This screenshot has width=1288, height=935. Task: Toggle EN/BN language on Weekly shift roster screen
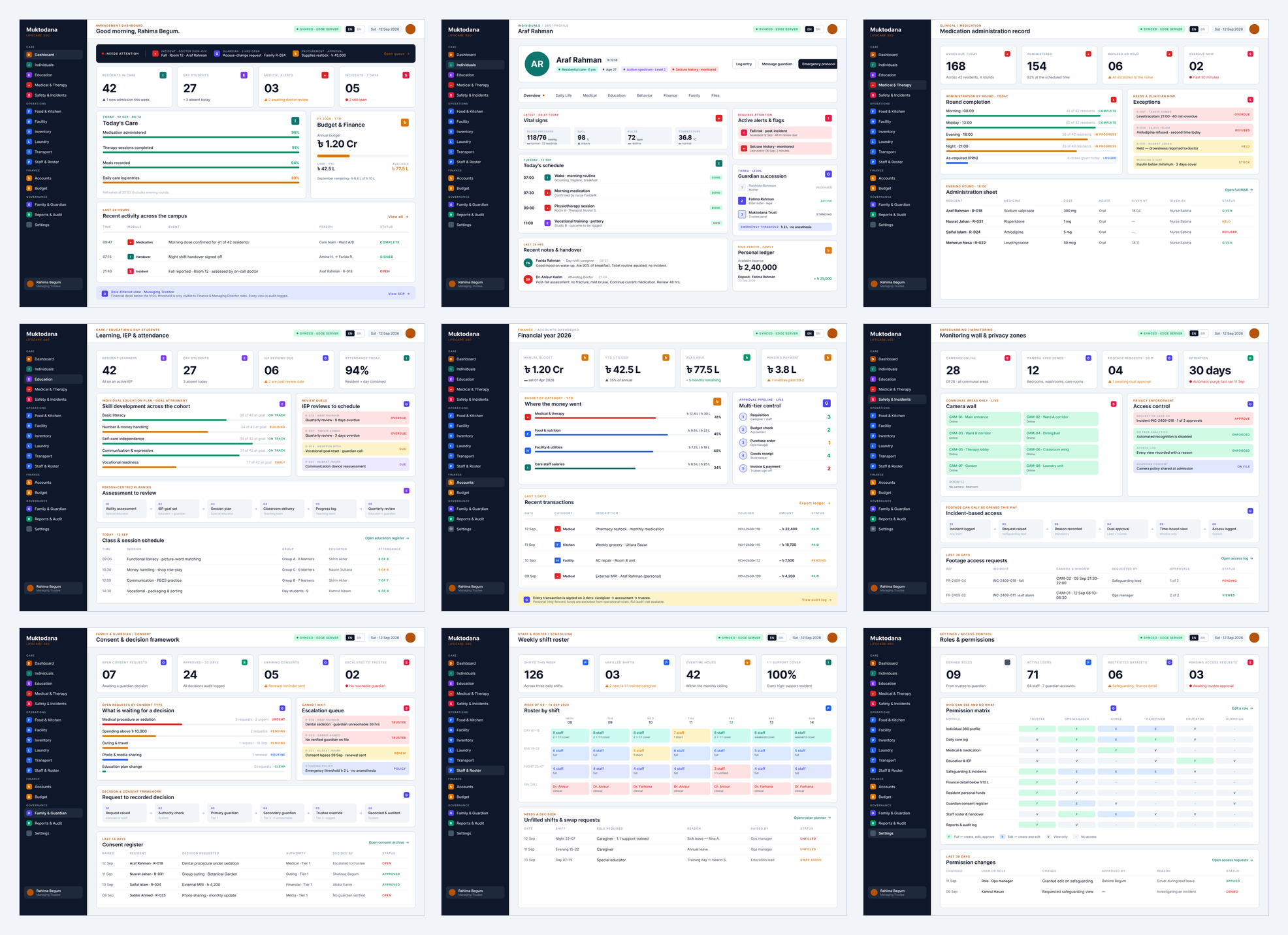point(777,638)
